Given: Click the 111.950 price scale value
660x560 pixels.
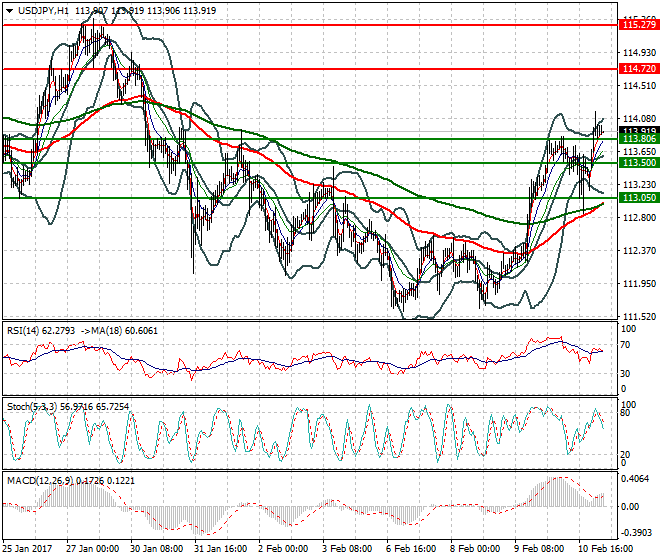Looking at the screenshot, I should tap(639, 284).
